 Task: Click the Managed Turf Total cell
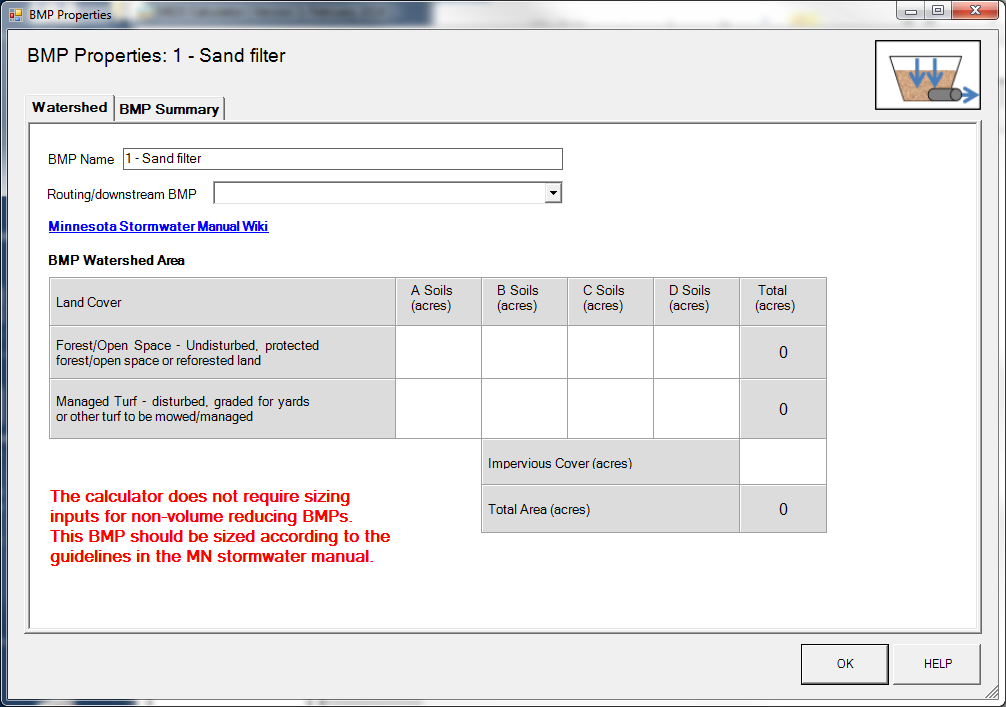[782, 408]
